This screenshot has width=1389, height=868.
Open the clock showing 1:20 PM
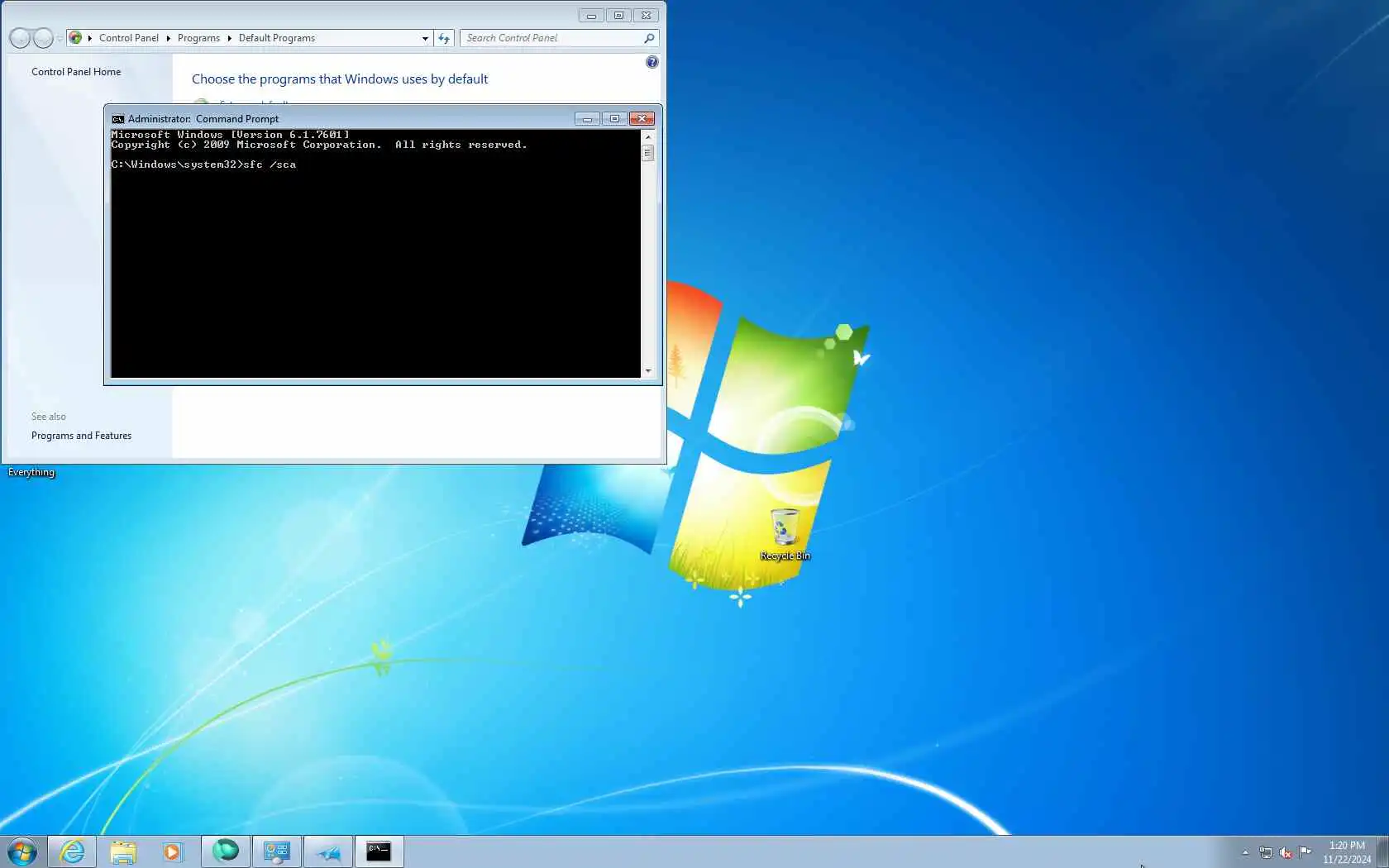pos(1347,852)
